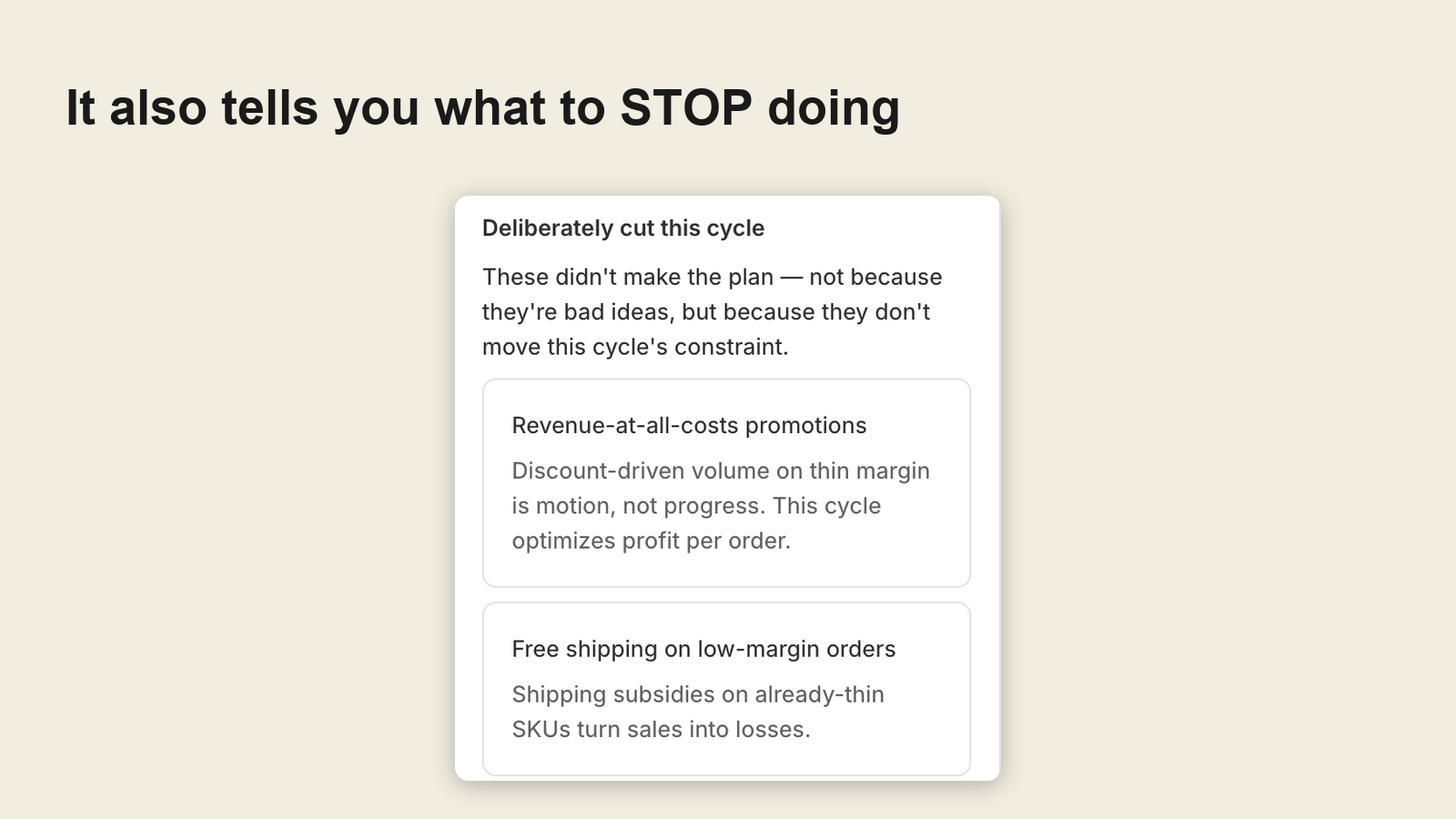This screenshot has height=819, width=1456.
Task: Open the Revenue-at-all-costs promotions card
Action: pos(726,483)
